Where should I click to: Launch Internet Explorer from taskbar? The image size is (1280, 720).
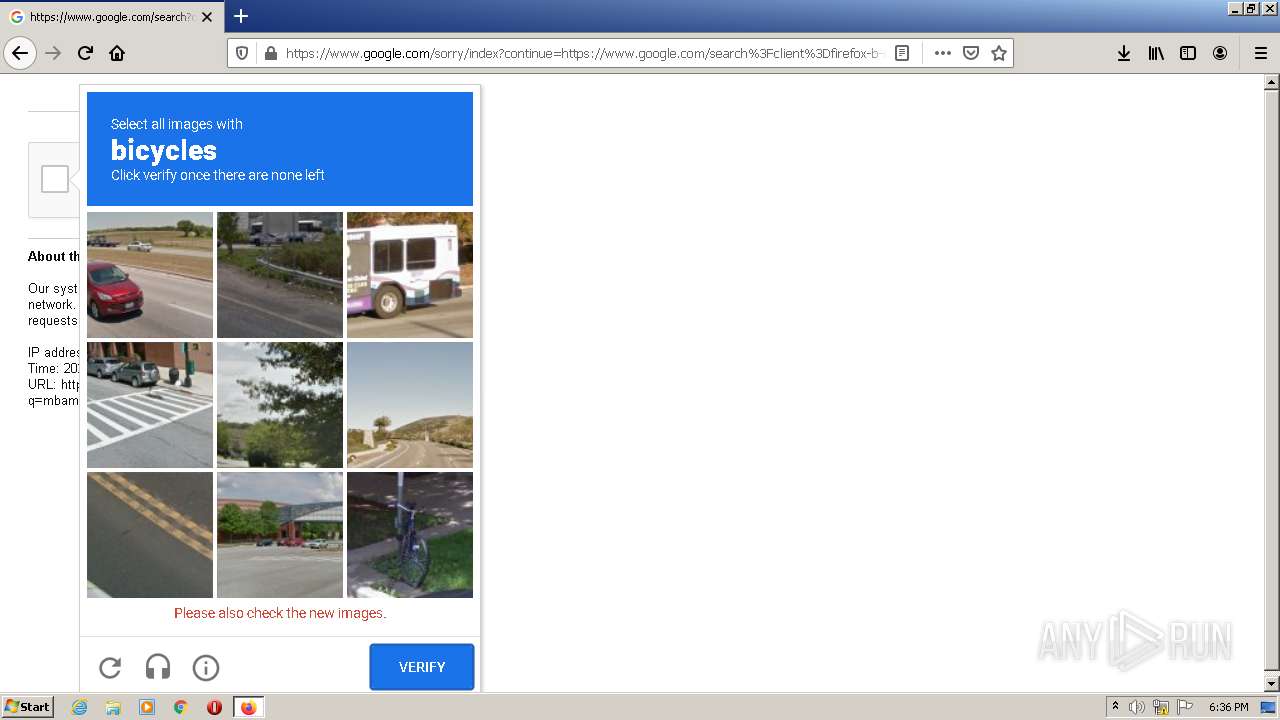(x=80, y=707)
